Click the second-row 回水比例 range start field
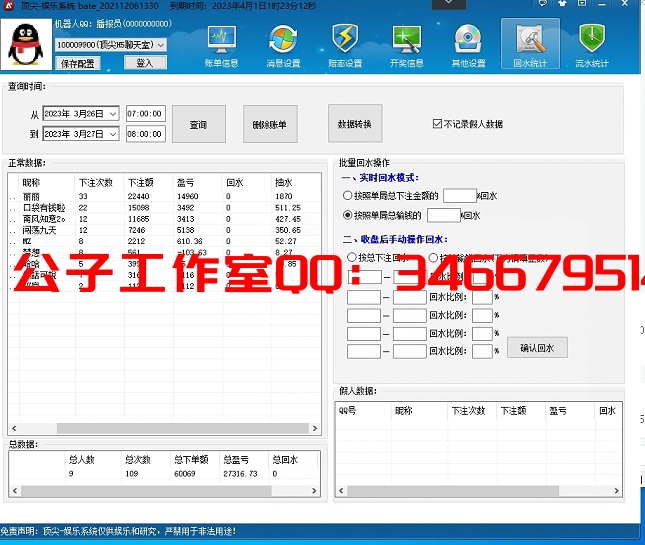The width and height of the screenshot is (645, 545). pos(364,297)
